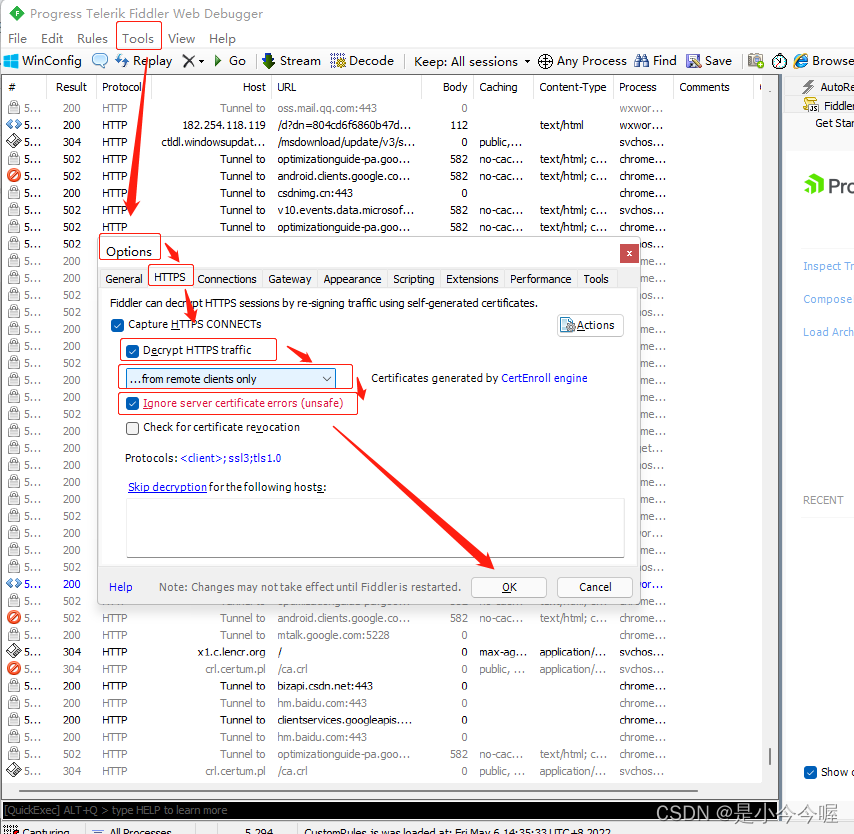Image resolution: width=854 pixels, height=834 pixels.
Task: Switch to the Gateway tab
Action: [290, 279]
